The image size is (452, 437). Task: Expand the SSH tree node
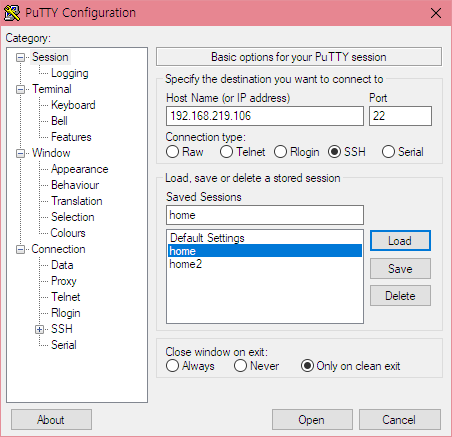[39, 329]
